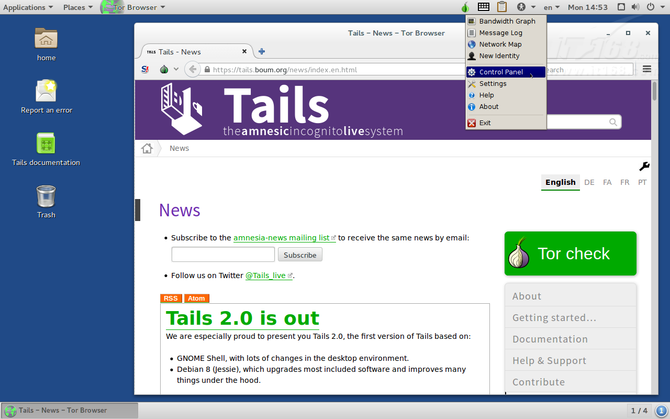This screenshot has height=419, width=670.
Task: Click the window icon in top panel
Action: coord(622,7)
